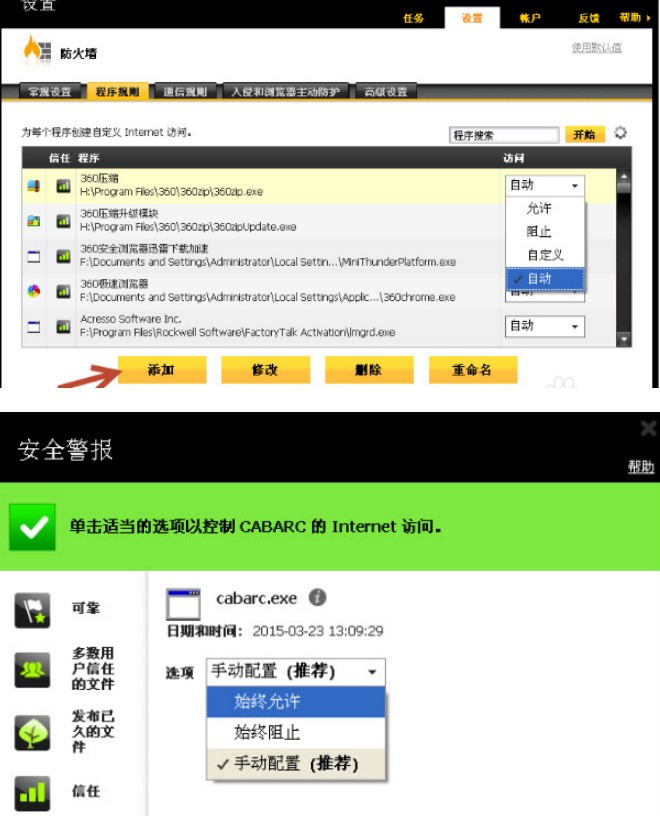Click the 程序搜索 input field

(504, 135)
